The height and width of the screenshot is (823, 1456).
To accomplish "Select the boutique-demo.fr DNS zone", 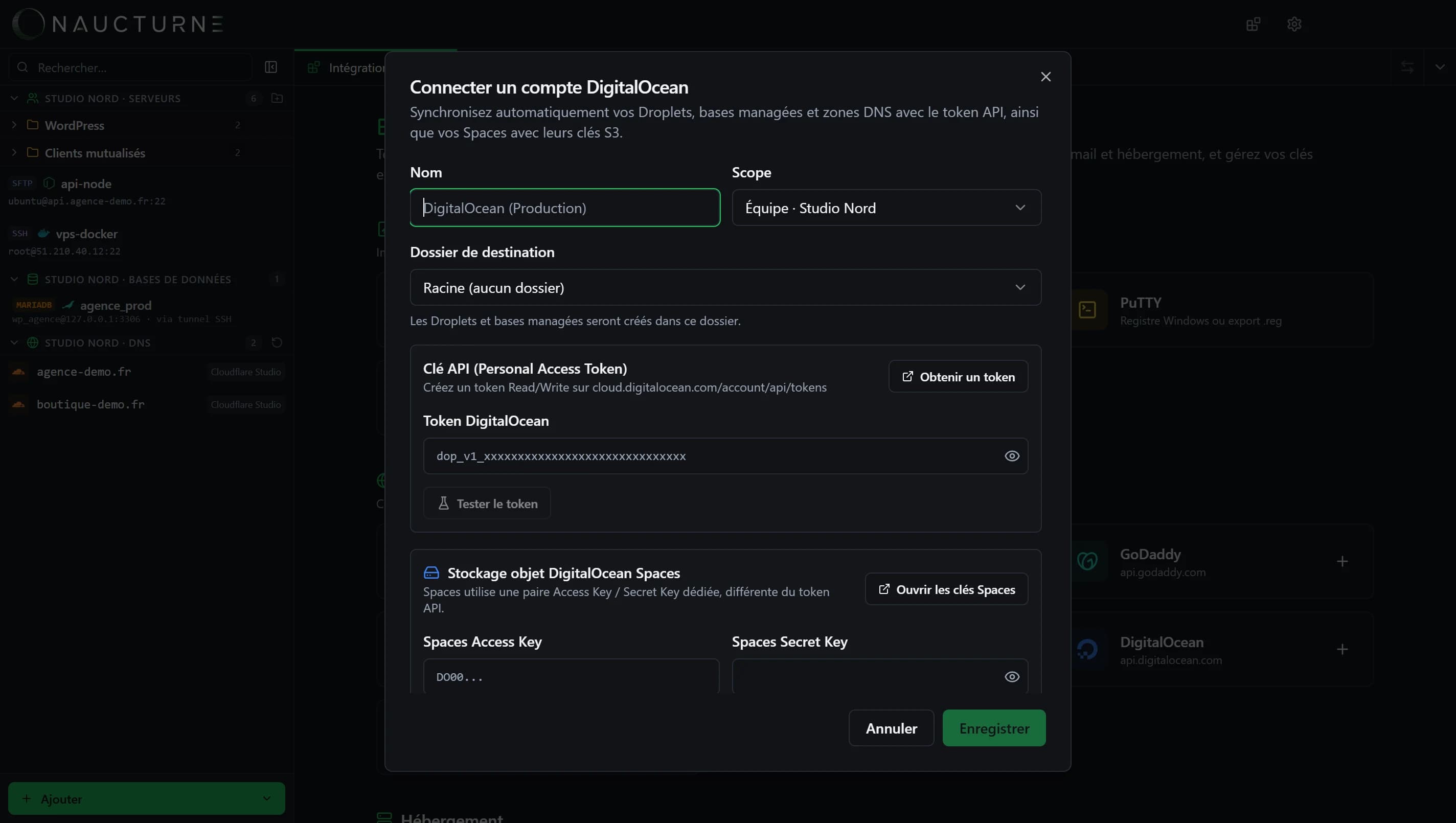I will tap(146, 404).
